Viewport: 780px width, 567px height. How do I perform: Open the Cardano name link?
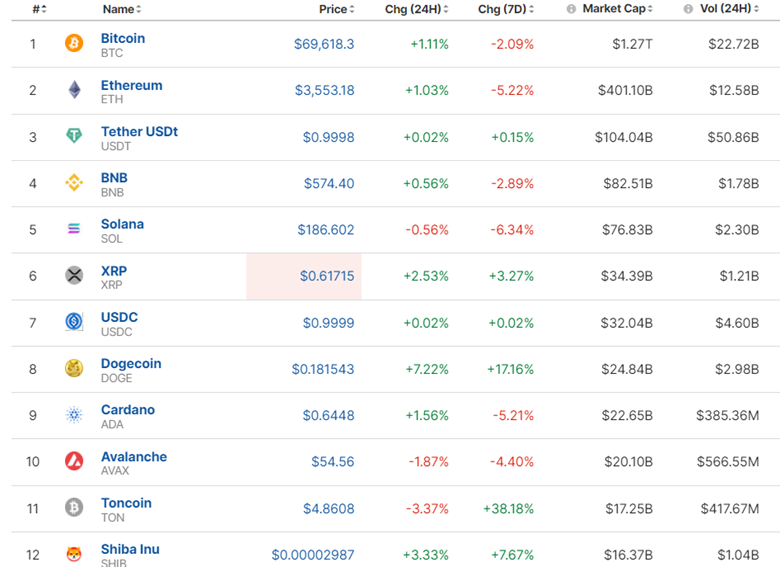[x=128, y=410]
